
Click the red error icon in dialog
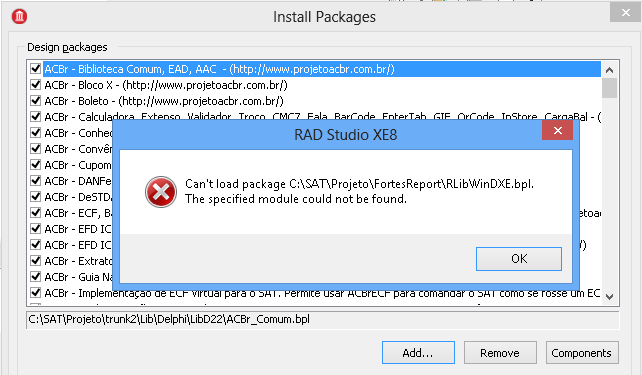161,192
